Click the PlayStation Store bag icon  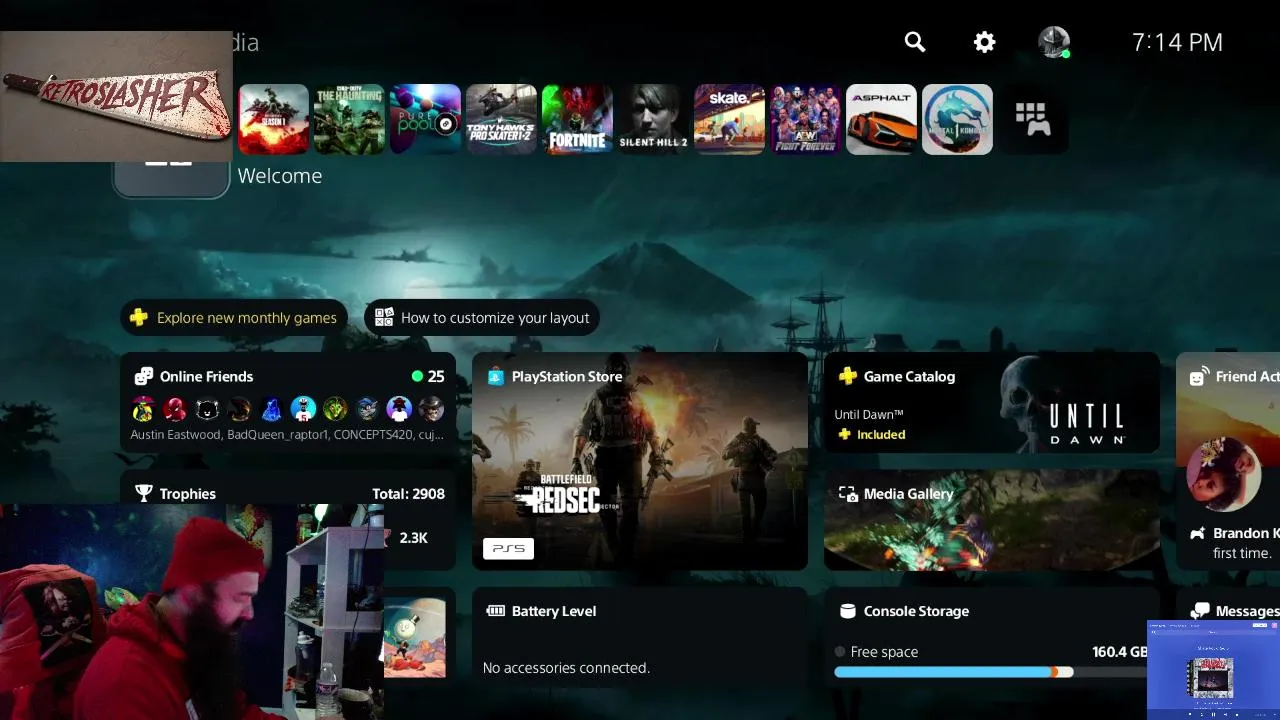[x=495, y=376]
